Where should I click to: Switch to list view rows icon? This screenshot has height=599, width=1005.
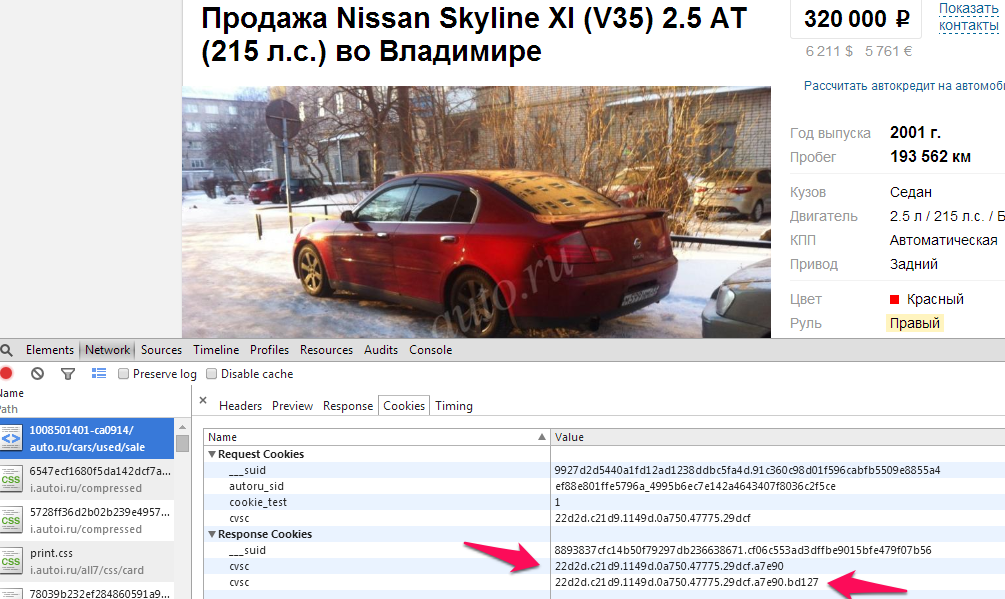[x=99, y=373]
